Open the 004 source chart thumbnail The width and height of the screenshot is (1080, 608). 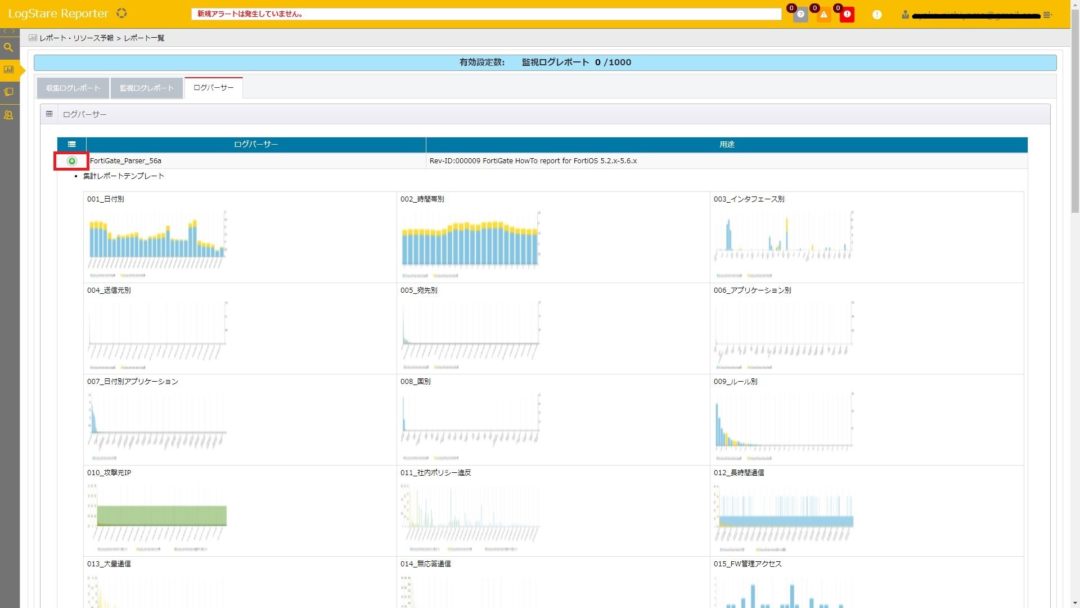[157, 335]
